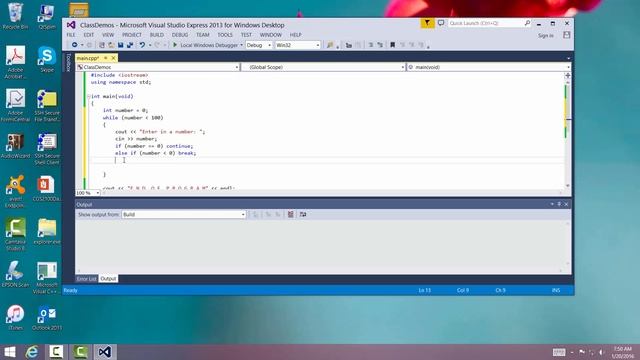Open the PROJECT menu

click(x=132, y=35)
